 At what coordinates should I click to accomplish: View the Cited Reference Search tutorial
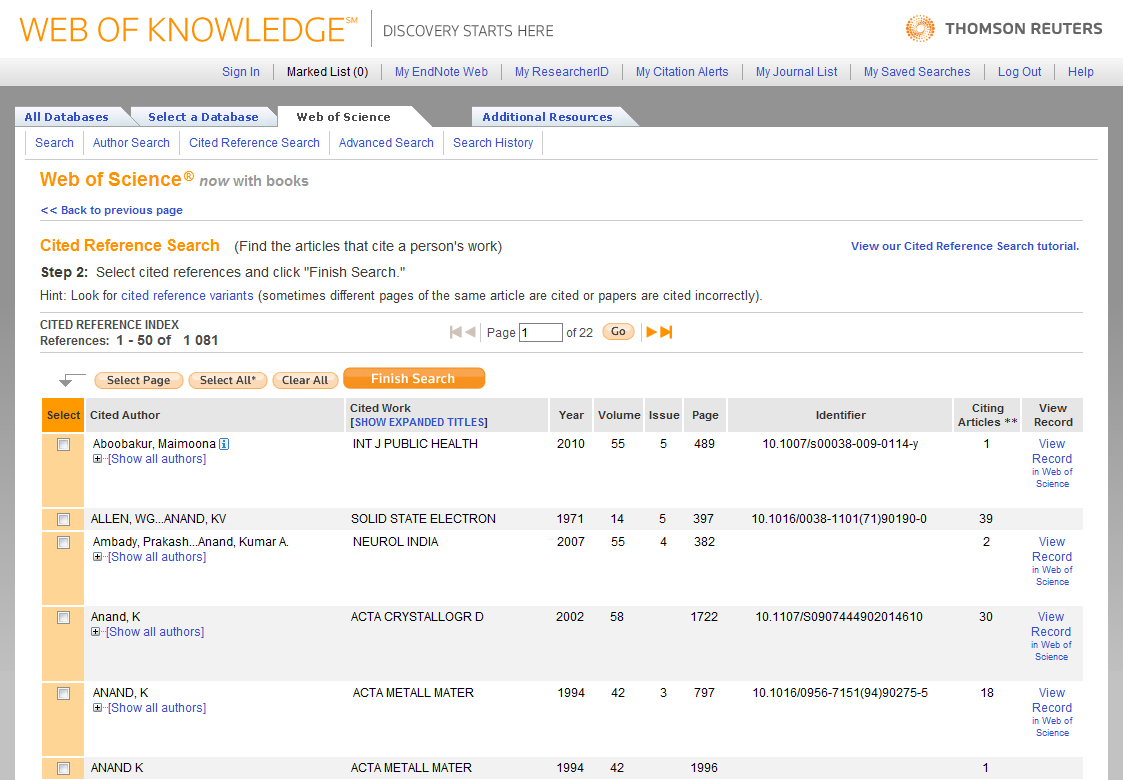point(965,246)
